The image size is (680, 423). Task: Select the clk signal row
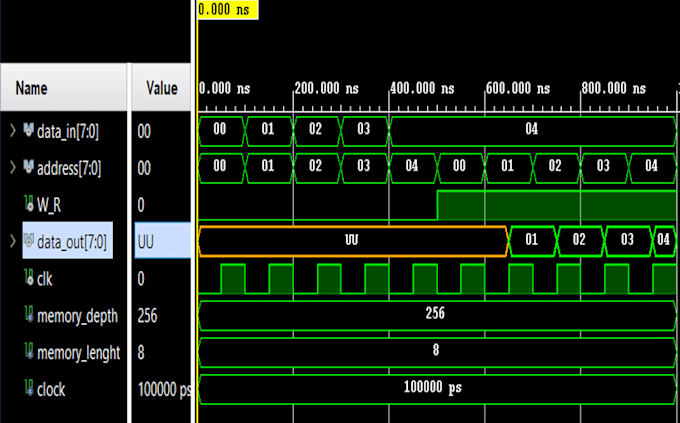coord(45,279)
